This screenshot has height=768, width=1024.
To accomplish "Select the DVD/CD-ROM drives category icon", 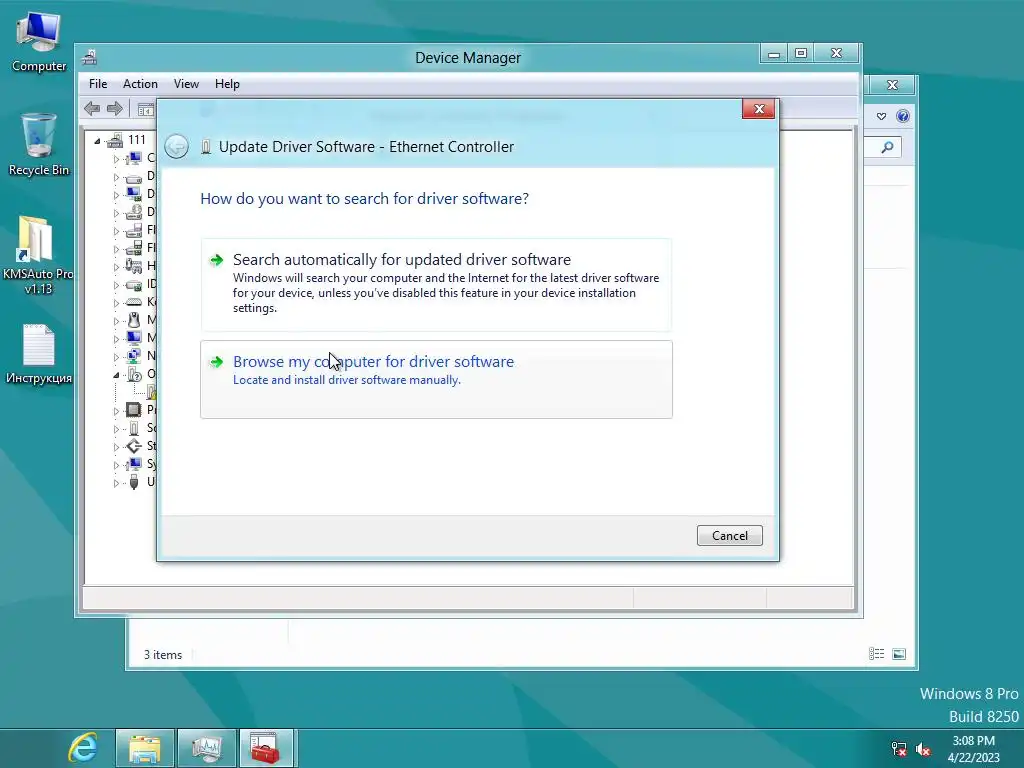I will (x=134, y=212).
